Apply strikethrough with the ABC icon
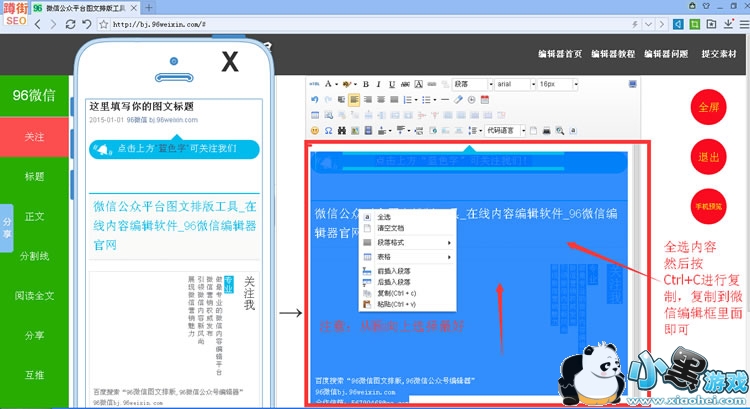 (405, 84)
